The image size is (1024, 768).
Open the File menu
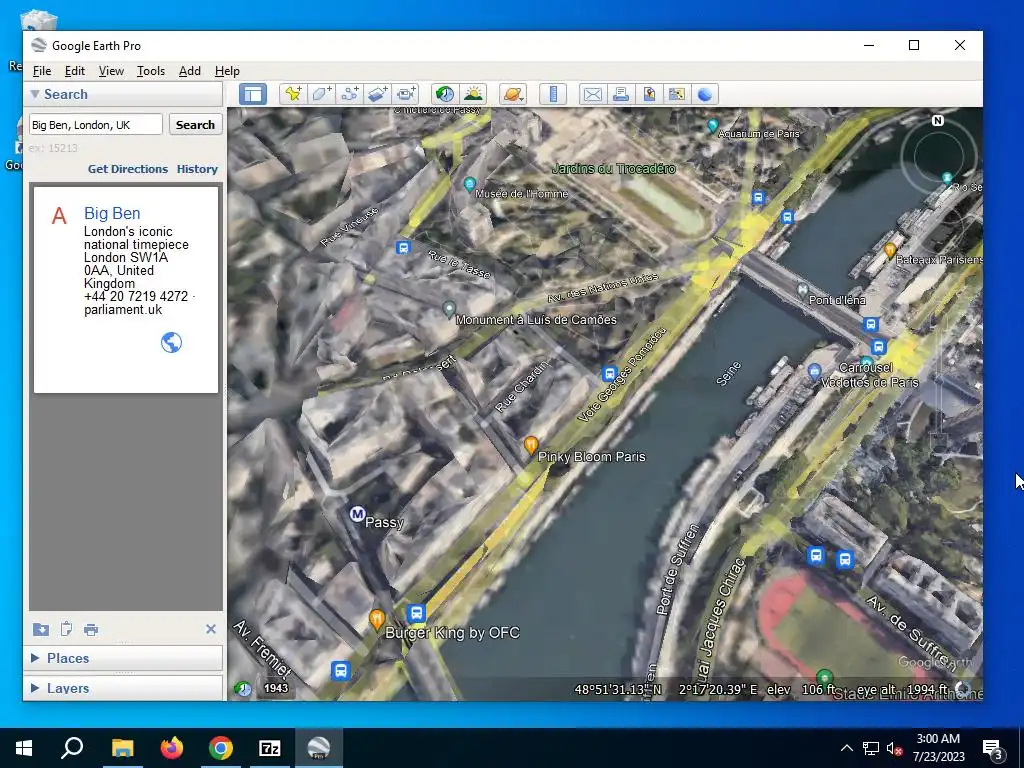[42, 71]
